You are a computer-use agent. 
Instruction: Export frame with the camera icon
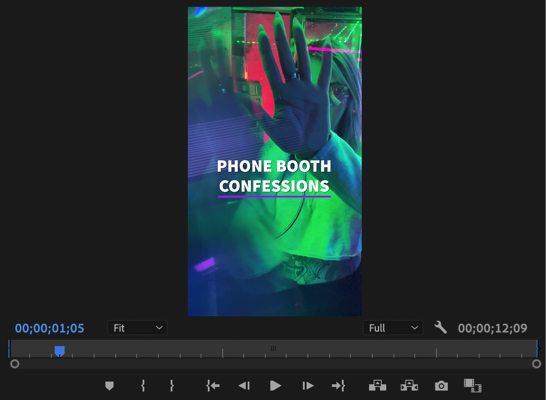click(441, 386)
